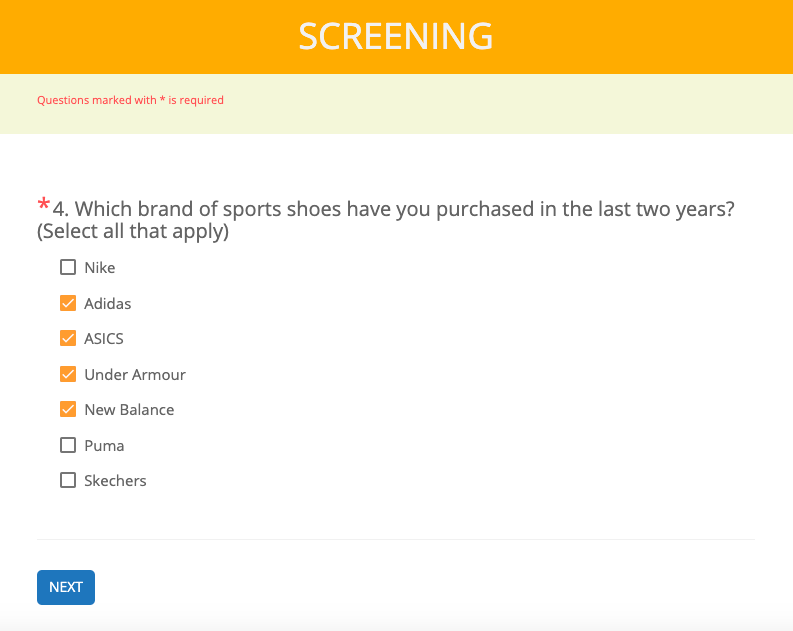Click the Under Armour label text

coord(135,374)
